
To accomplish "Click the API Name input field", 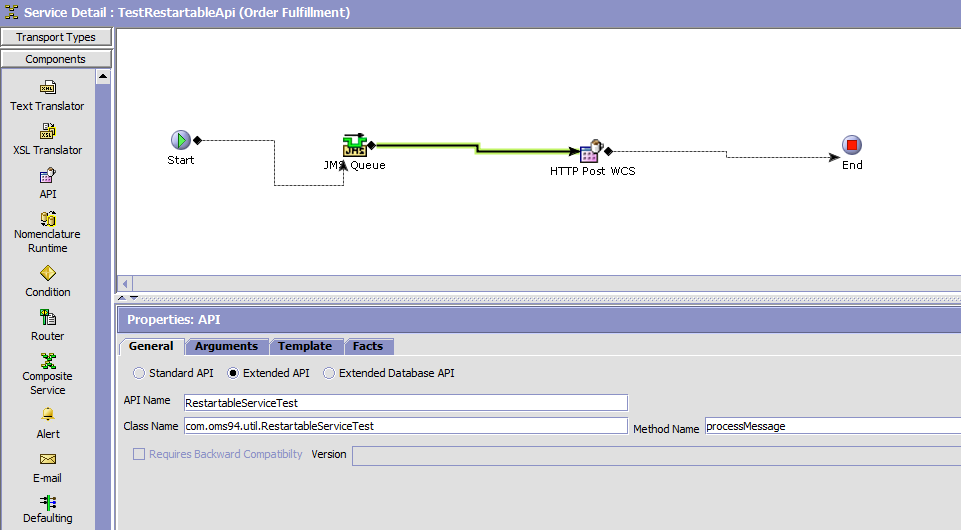I will [x=405, y=403].
